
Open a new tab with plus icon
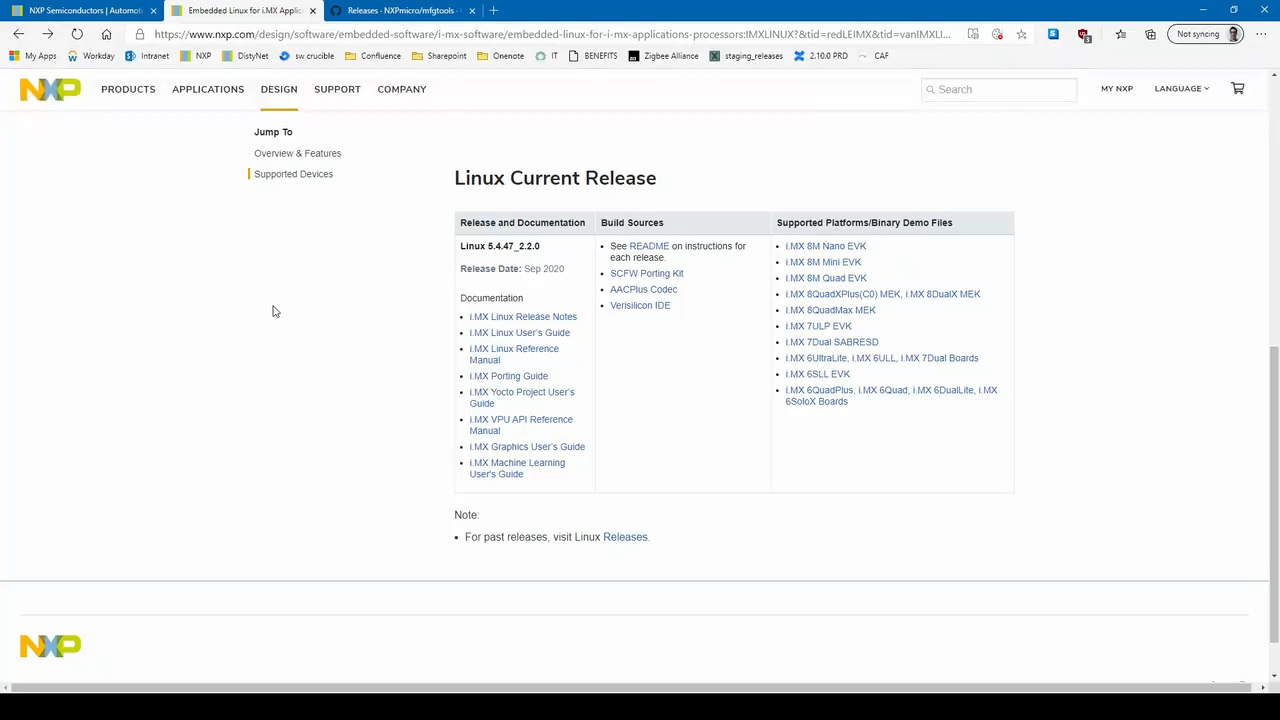(493, 10)
